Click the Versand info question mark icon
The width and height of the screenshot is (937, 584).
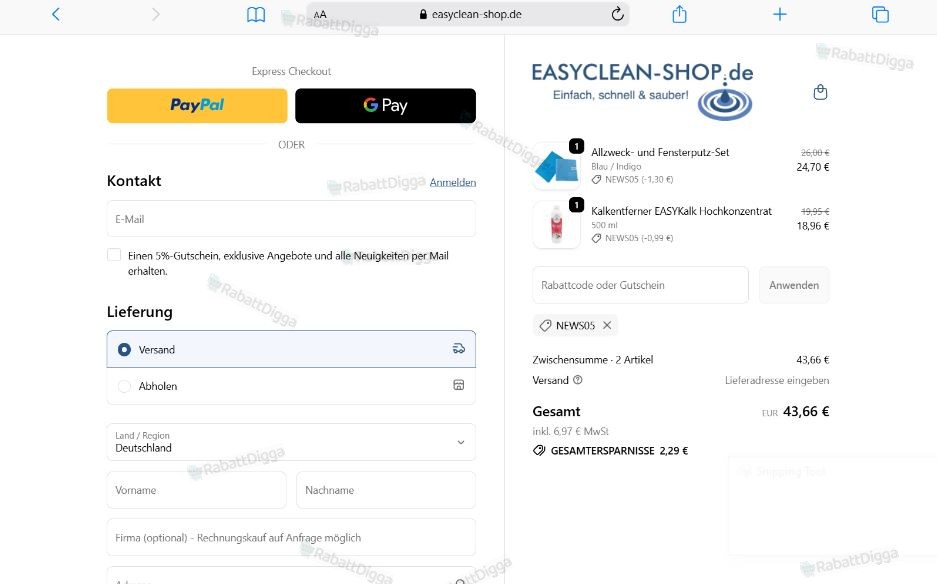[x=577, y=380]
